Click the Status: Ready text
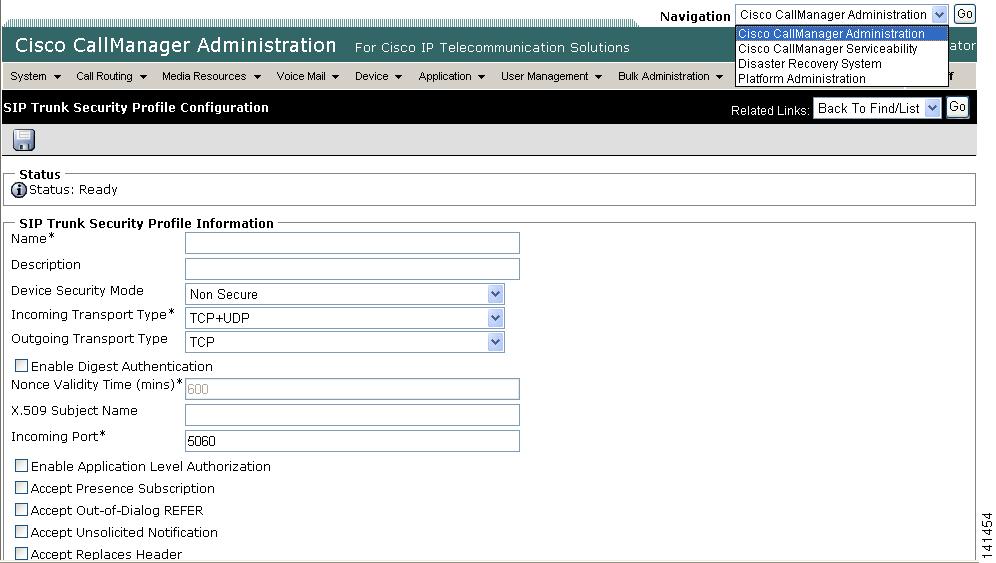 click(x=73, y=189)
